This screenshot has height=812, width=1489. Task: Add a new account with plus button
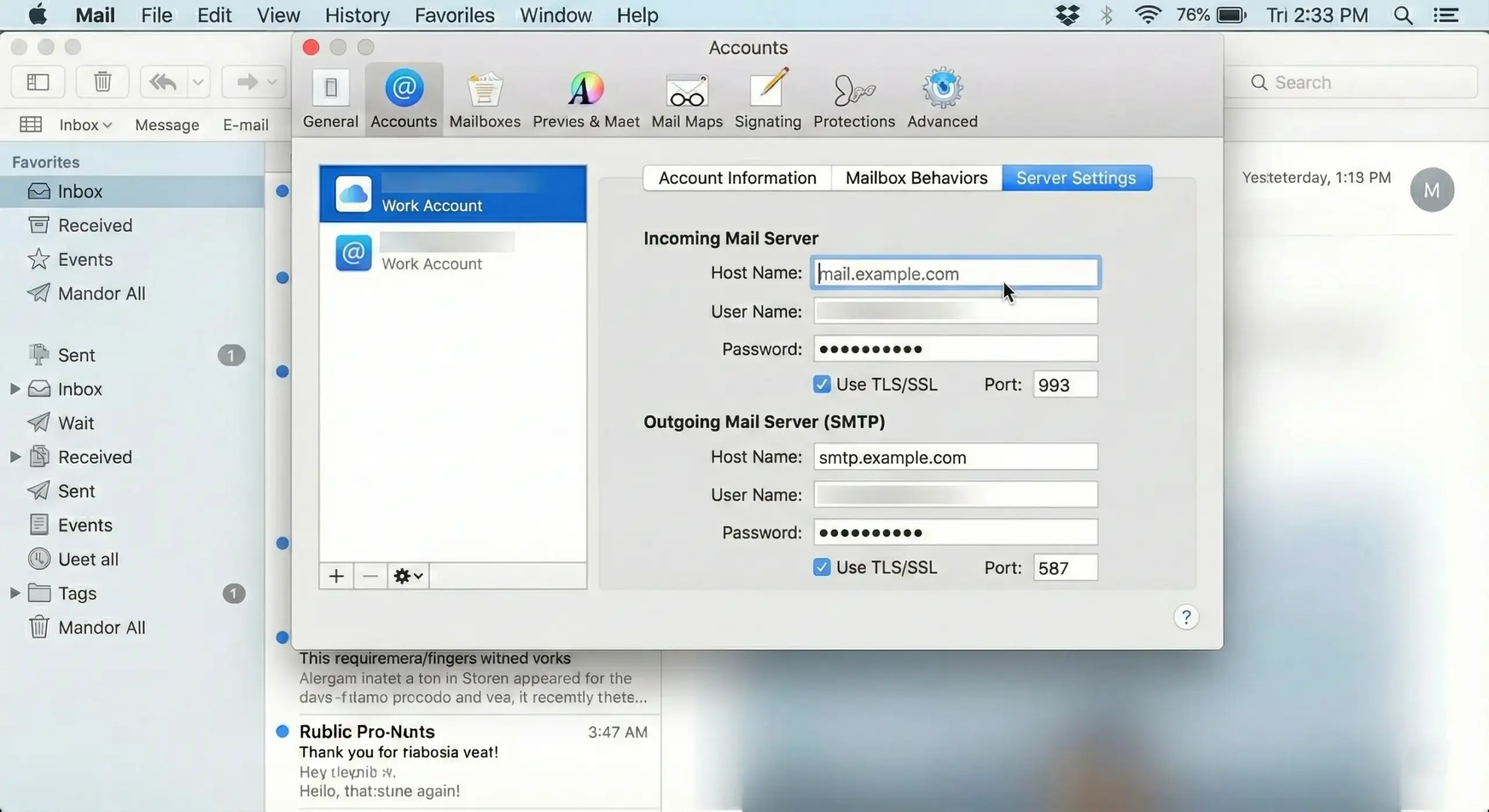[x=336, y=576]
